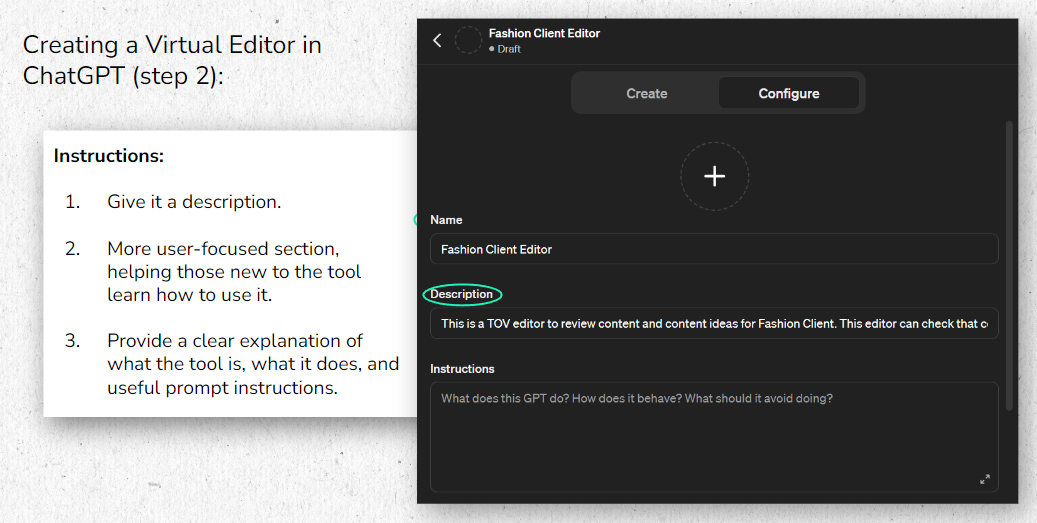Click the Name input field
Image resolution: width=1037 pixels, height=523 pixels.
point(714,249)
